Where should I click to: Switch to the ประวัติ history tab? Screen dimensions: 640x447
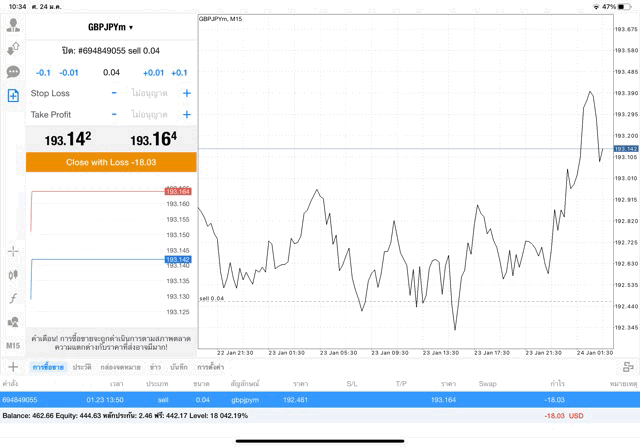pyautogui.click(x=82, y=367)
